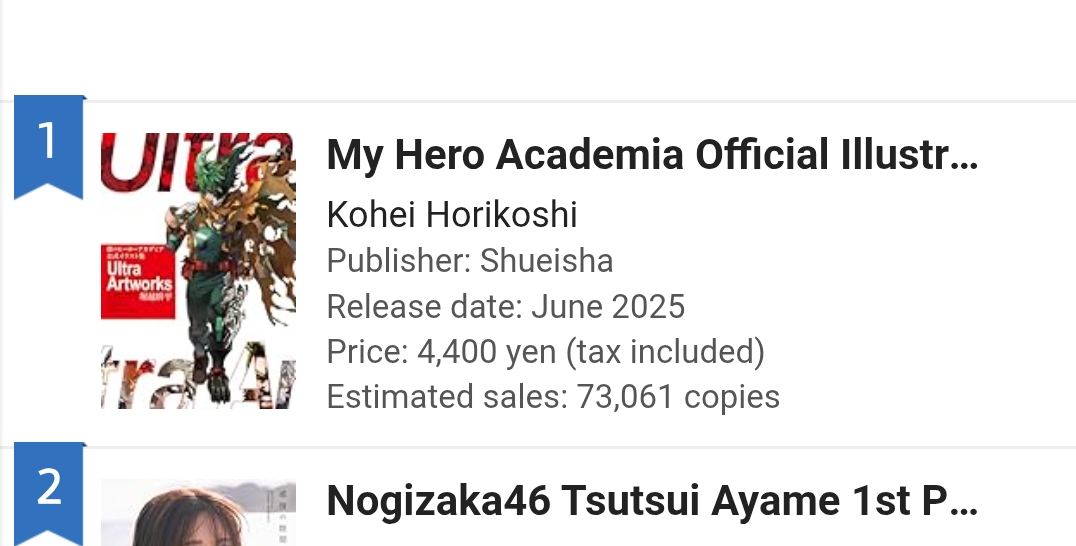Click the Release date: June 2025 line

[x=506, y=306]
